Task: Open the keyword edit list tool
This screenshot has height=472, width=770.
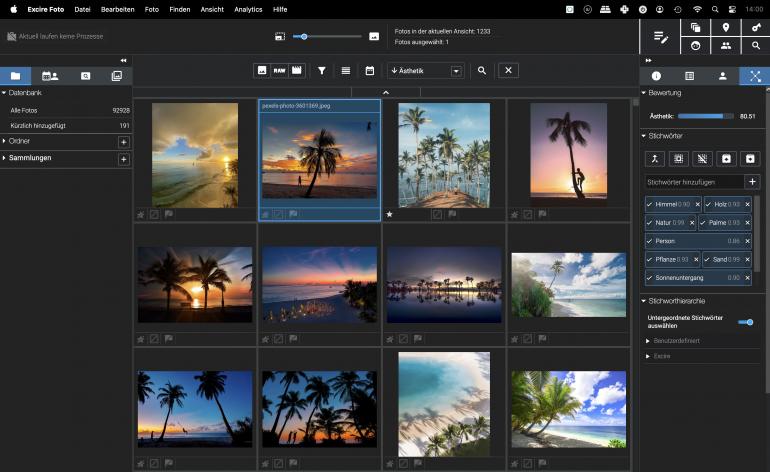Action: click(660, 37)
